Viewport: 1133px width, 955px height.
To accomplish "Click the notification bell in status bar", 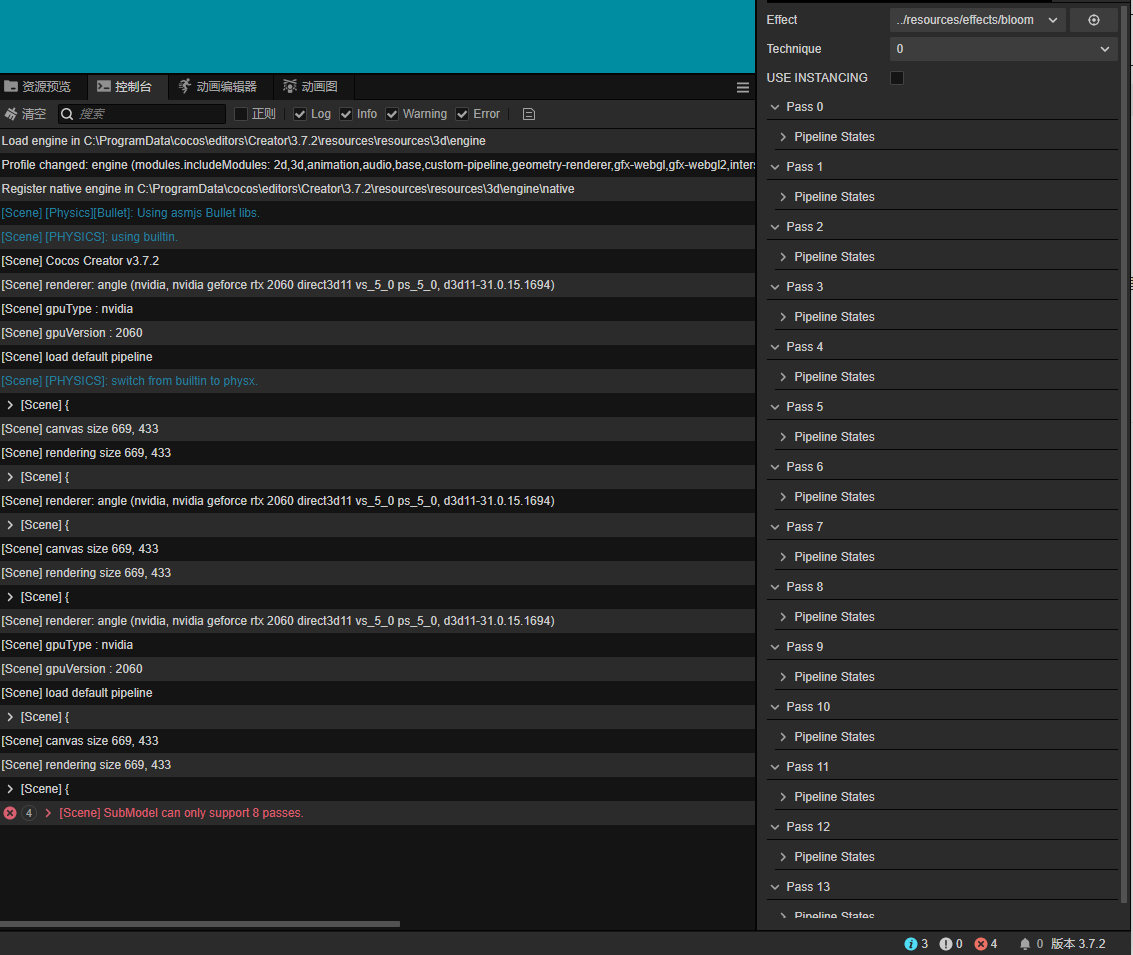I will [1024, 944].
